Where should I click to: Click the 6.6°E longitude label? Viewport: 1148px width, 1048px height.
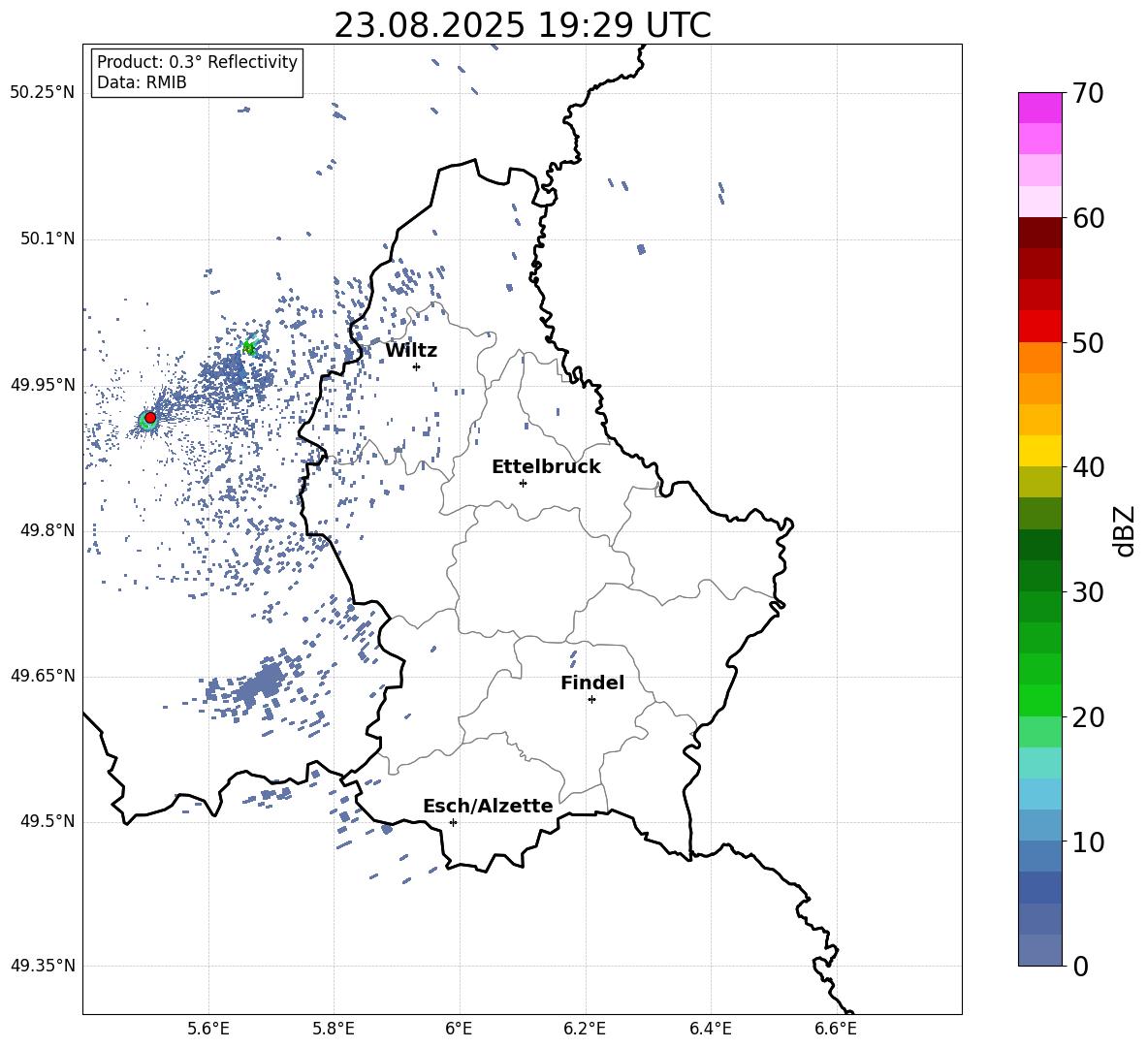836,1029
